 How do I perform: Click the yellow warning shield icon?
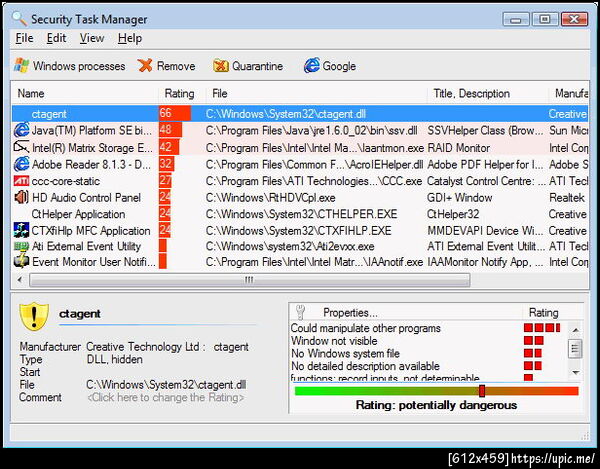pos(34,316)
